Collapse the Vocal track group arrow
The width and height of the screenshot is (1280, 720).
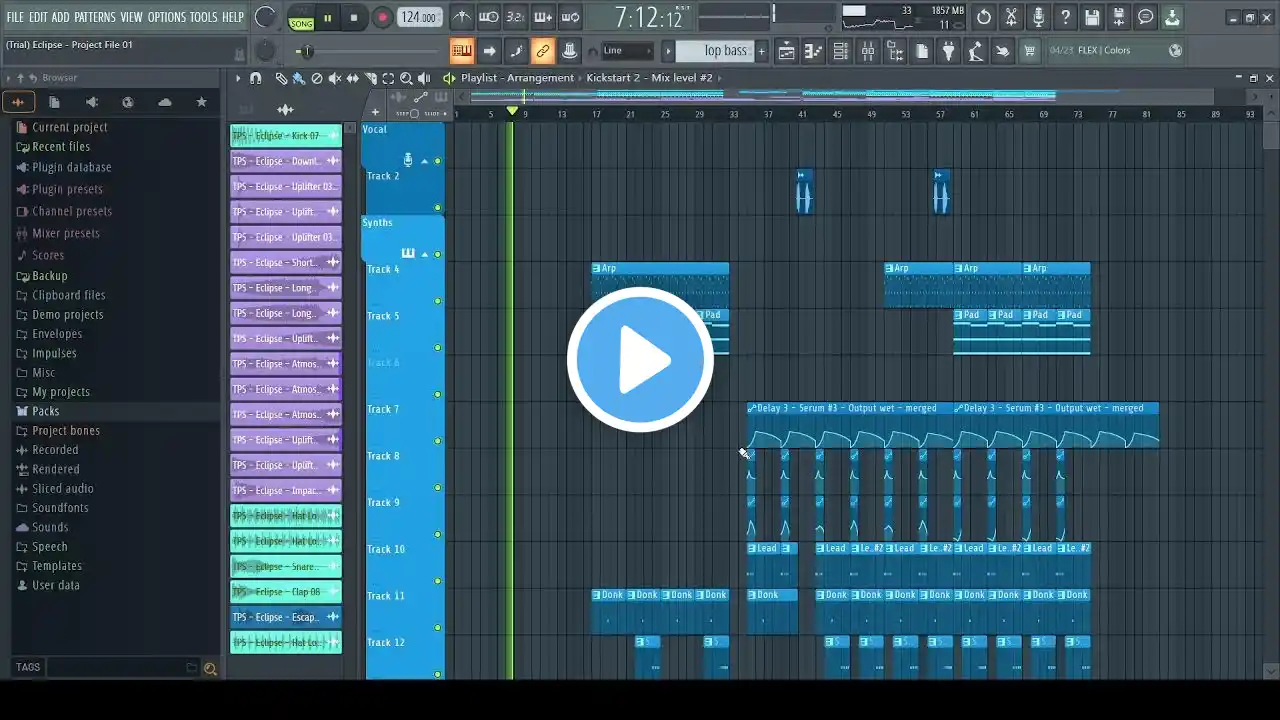click(x=424, y=161)
